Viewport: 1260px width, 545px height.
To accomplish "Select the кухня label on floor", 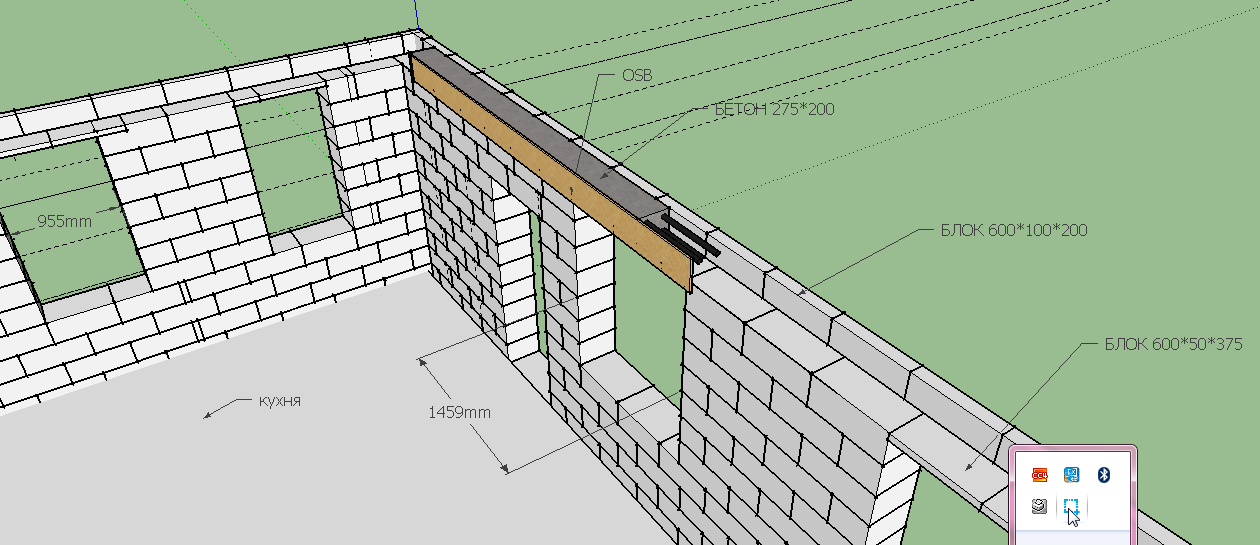I will [x=279, y=400].
